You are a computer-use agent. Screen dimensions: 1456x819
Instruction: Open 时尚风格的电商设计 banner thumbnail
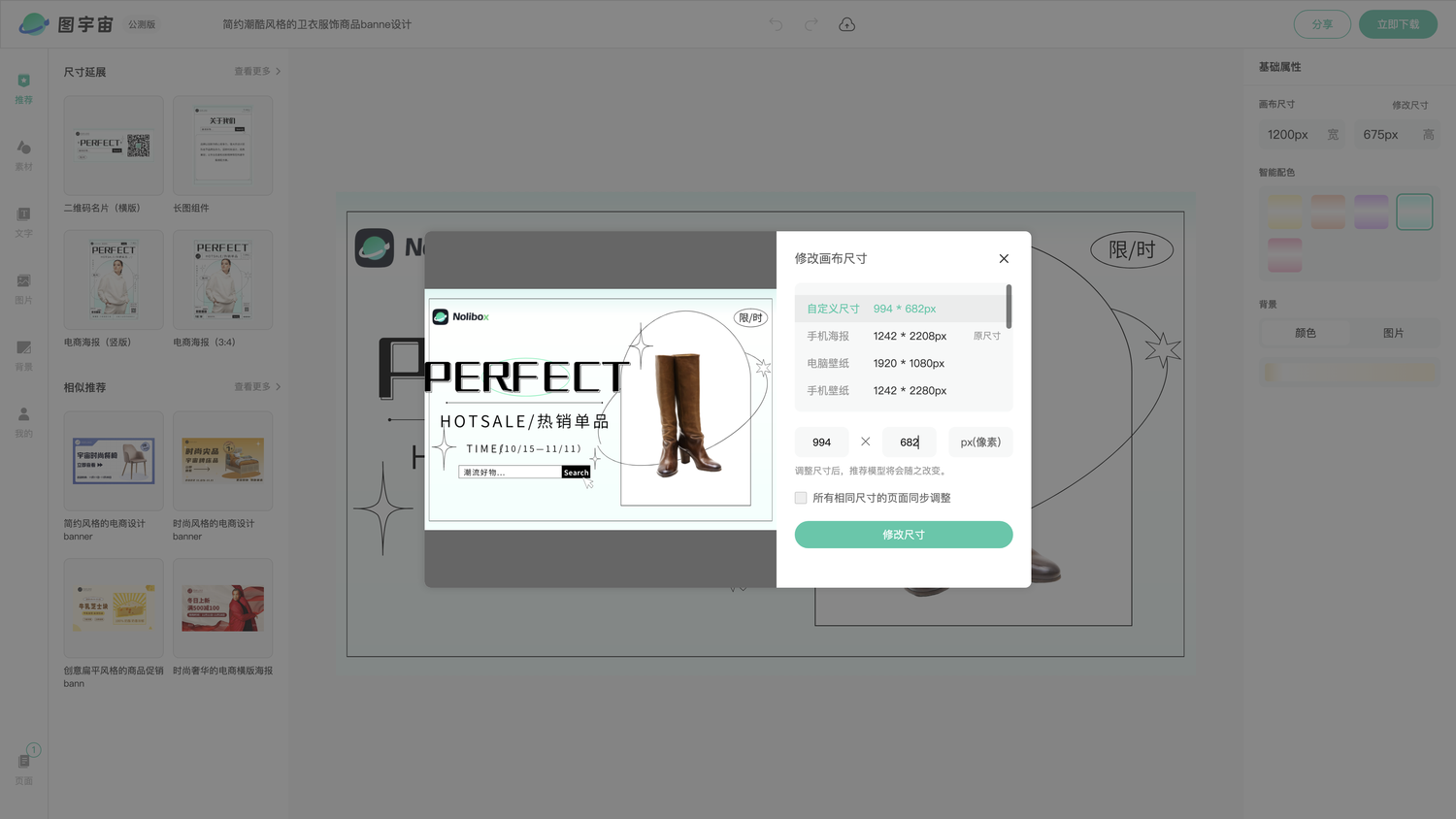point(222,461)
